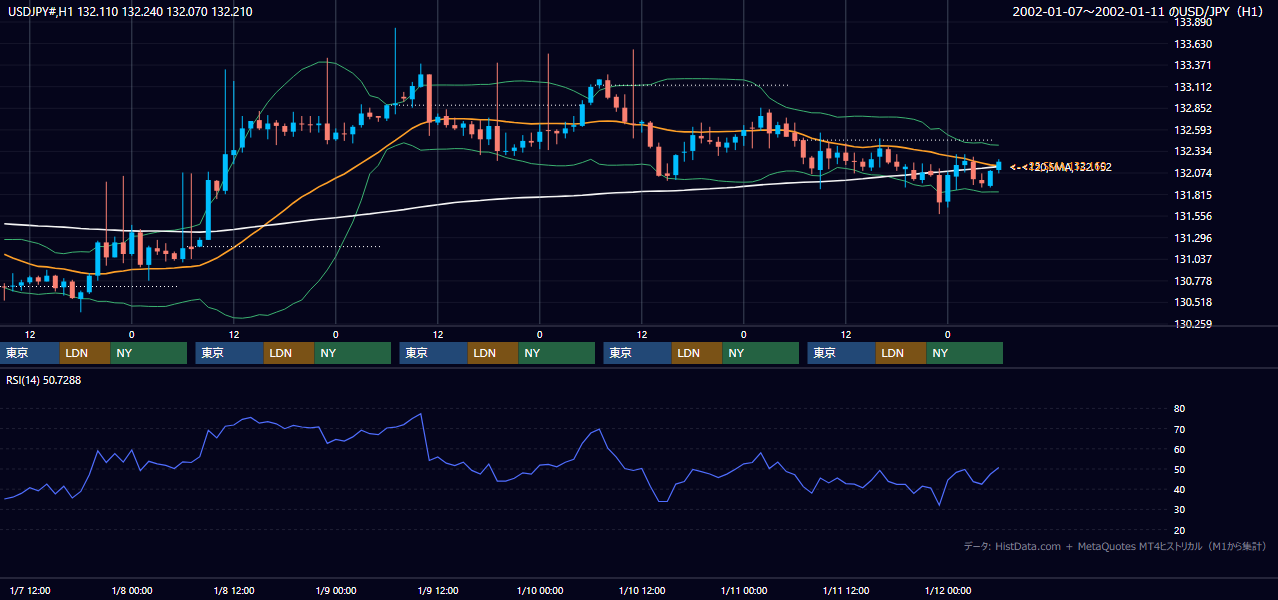Screen dimensions: 1278x600
Task: Click the 132.074 price axis label
Action: (1193, 173)
